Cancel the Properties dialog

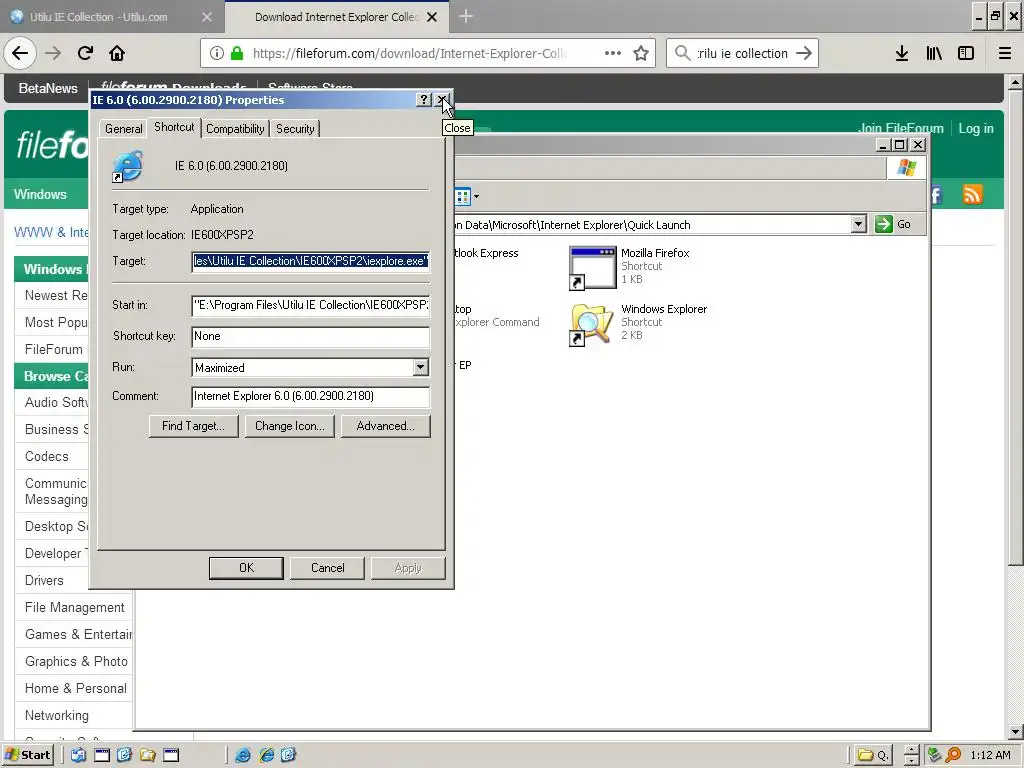[x=327, y=568]
